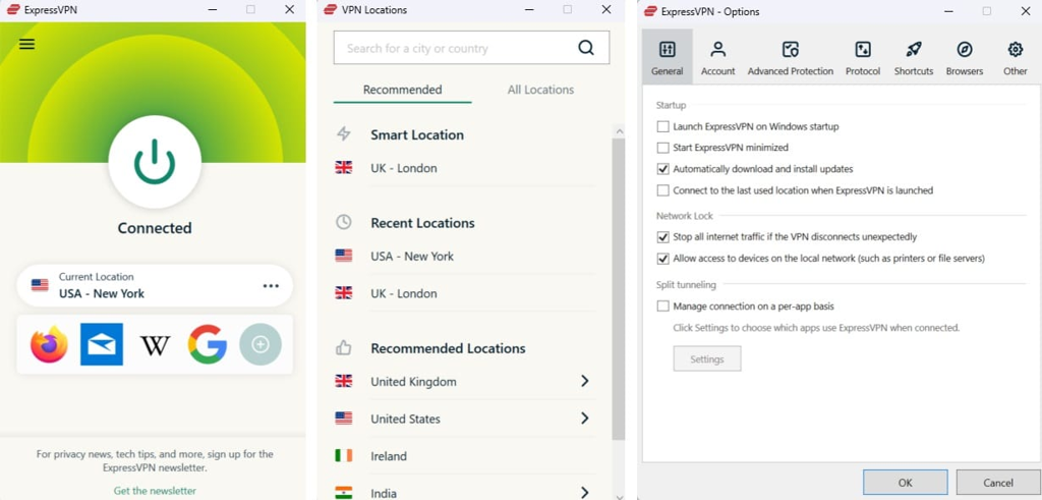Expand the United Kingdom locations
This screenshot has width=1042, height=500.
pyautogui.click(x=585, y=381)
